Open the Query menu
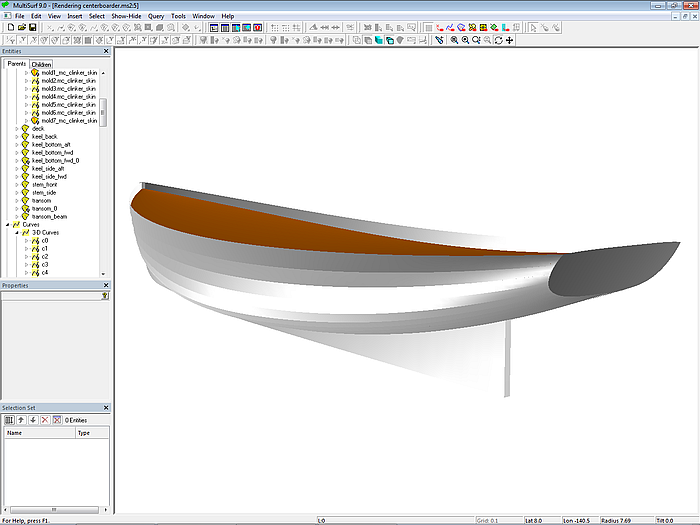 point(156,16)
